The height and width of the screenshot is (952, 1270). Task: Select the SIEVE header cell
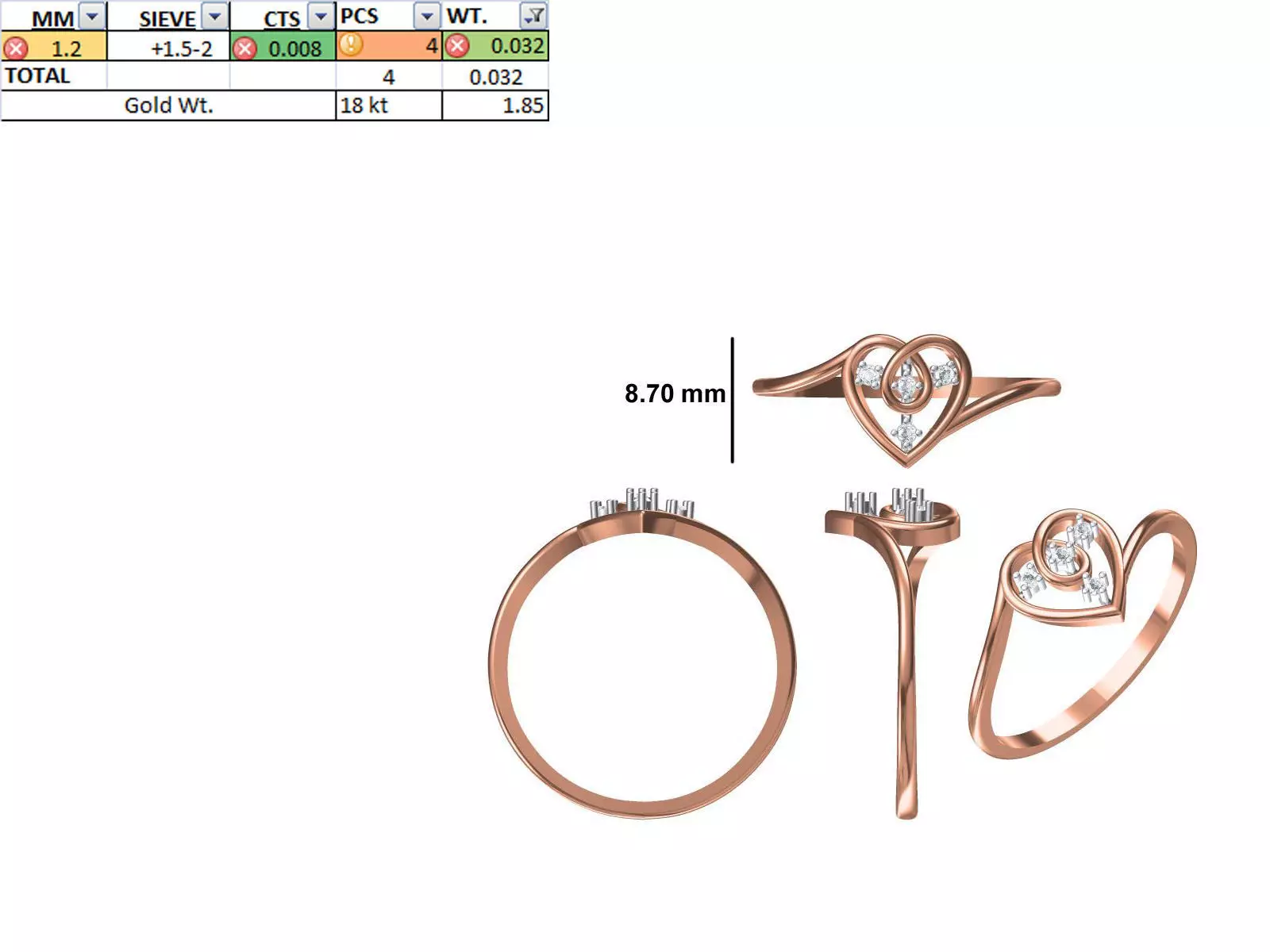pyautogui.click(x=168, y=17)
